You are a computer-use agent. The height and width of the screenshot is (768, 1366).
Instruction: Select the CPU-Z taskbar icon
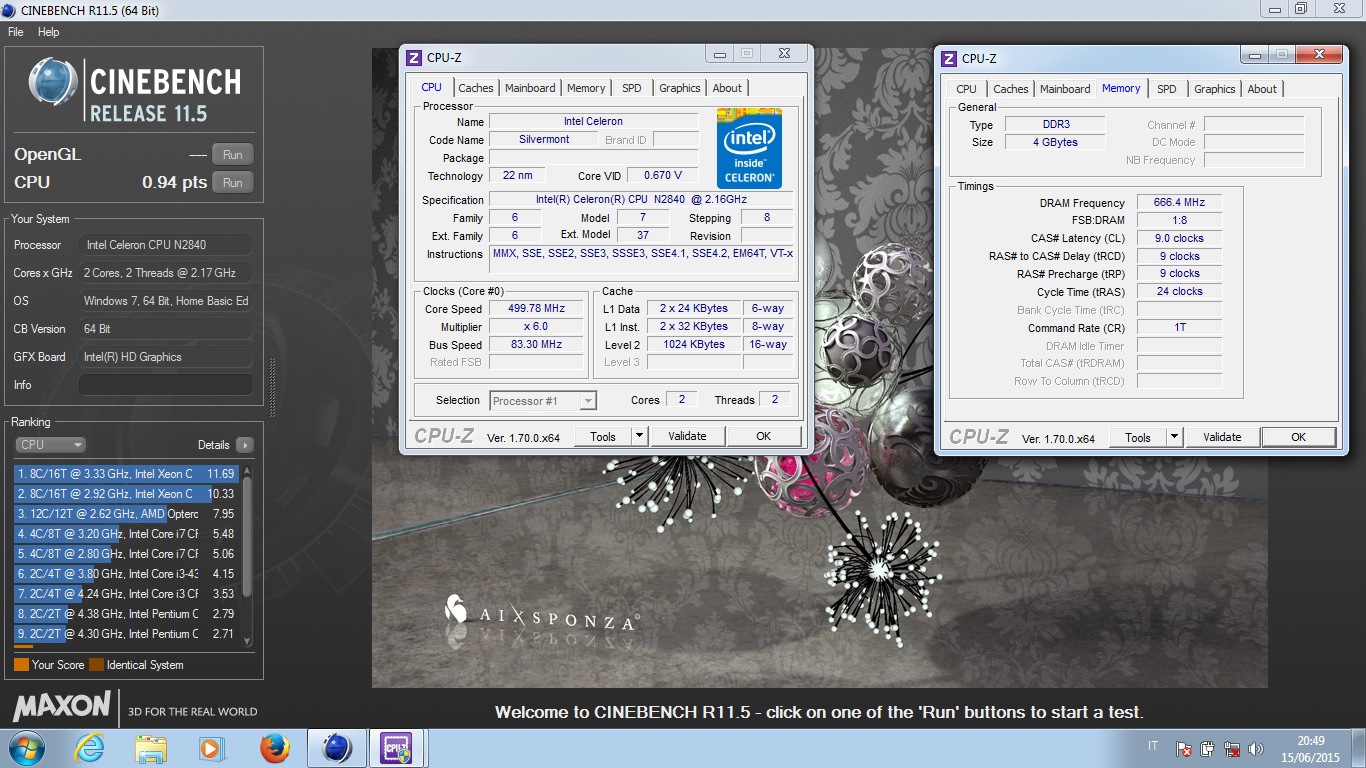[x=397, y=748]
